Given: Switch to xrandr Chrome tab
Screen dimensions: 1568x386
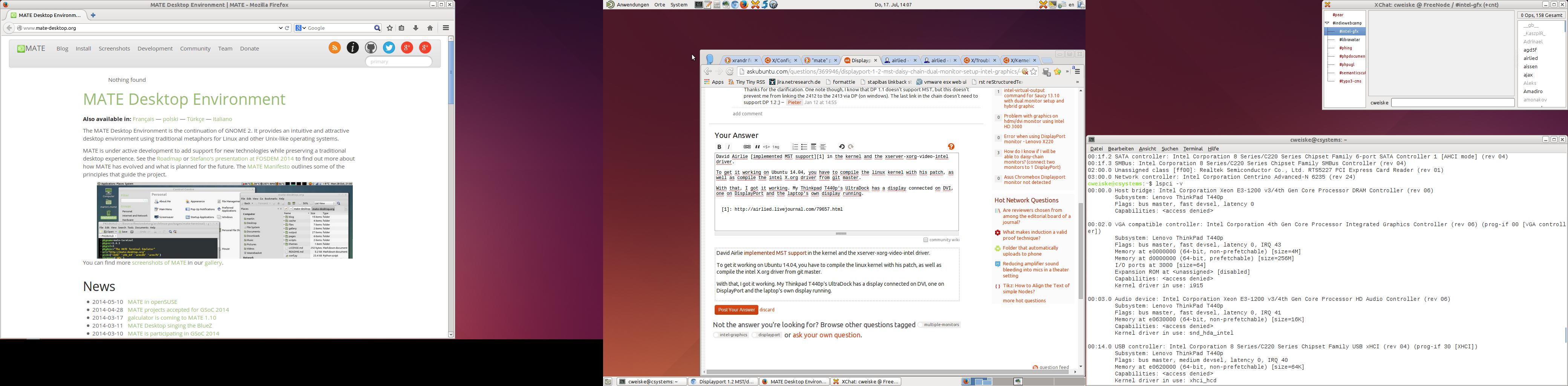Looking at the screenshot, I should click(741, 61).
